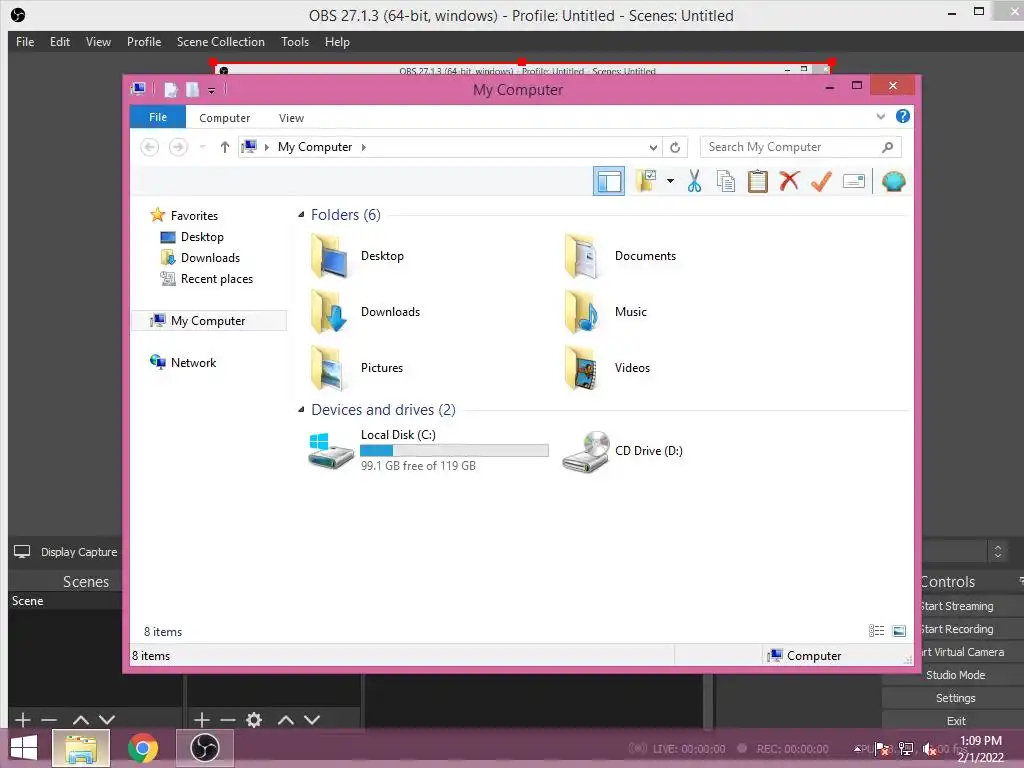
Task: Select Network in navigation pane
Action: (193, 362)
